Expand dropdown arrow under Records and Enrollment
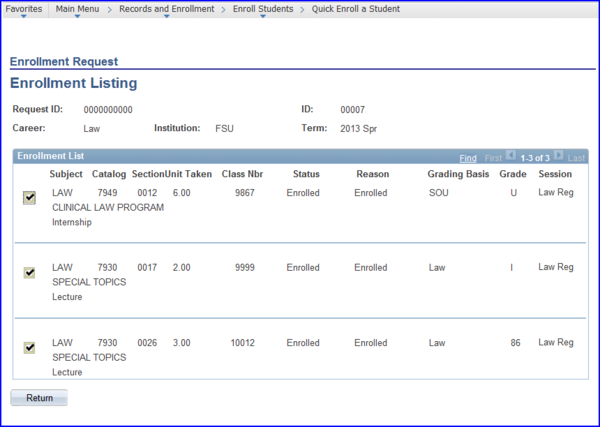This screenshot has height=427, width=600. pyautogui.click(x=166, y=16)
